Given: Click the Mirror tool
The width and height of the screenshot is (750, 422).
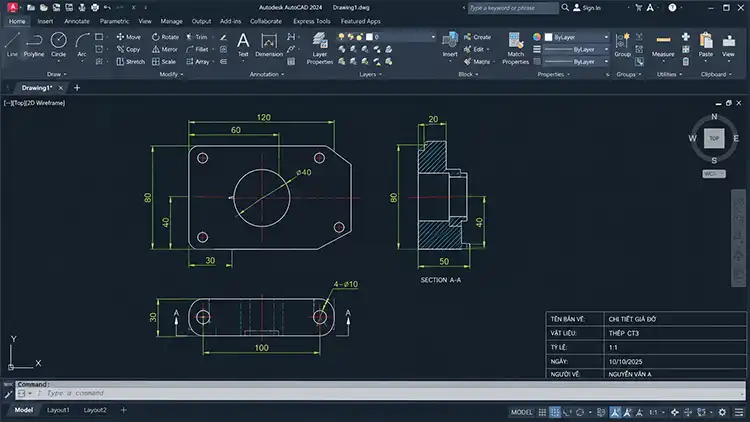Looking at the screenshot, I should pyautogui.click(x=165, y=49).
